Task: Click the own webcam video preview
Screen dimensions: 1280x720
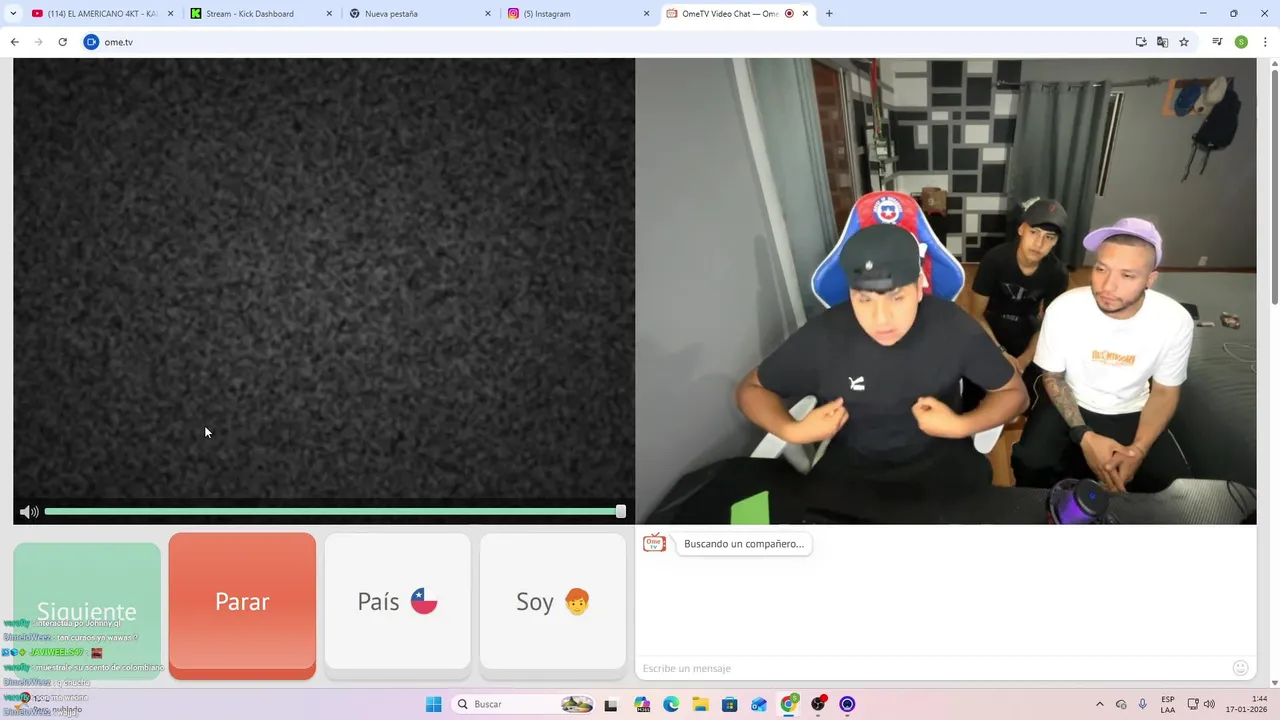Action: (946, 291)
